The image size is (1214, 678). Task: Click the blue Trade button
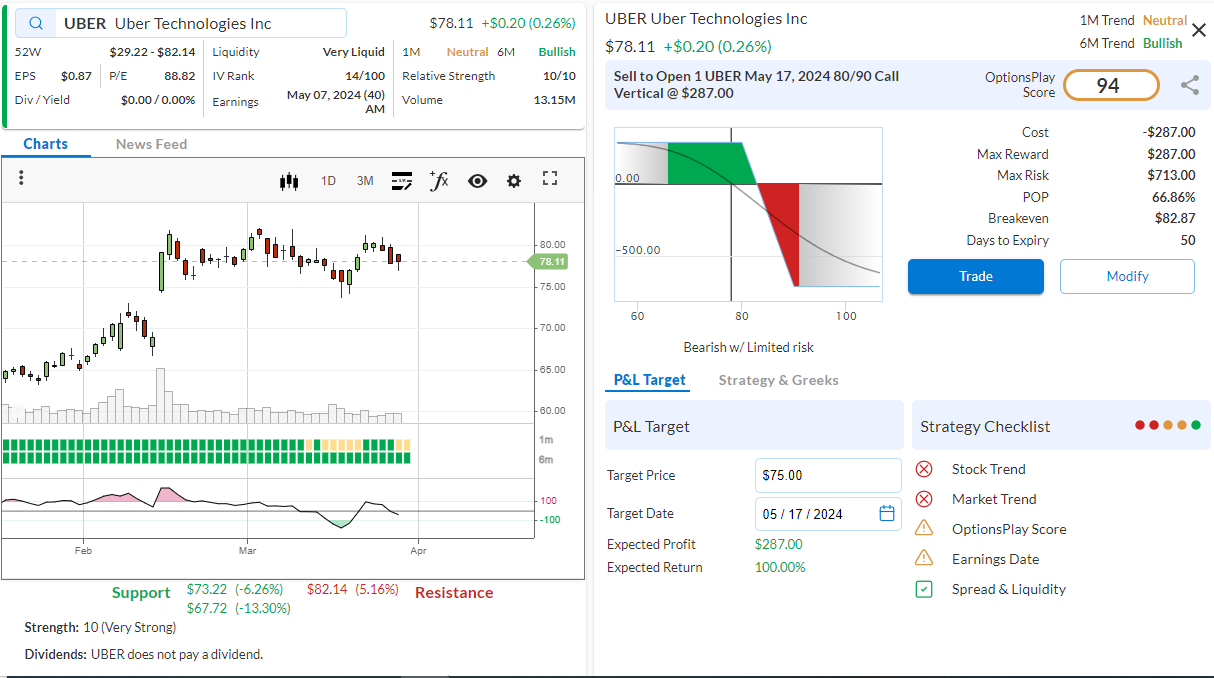point(976,276)
